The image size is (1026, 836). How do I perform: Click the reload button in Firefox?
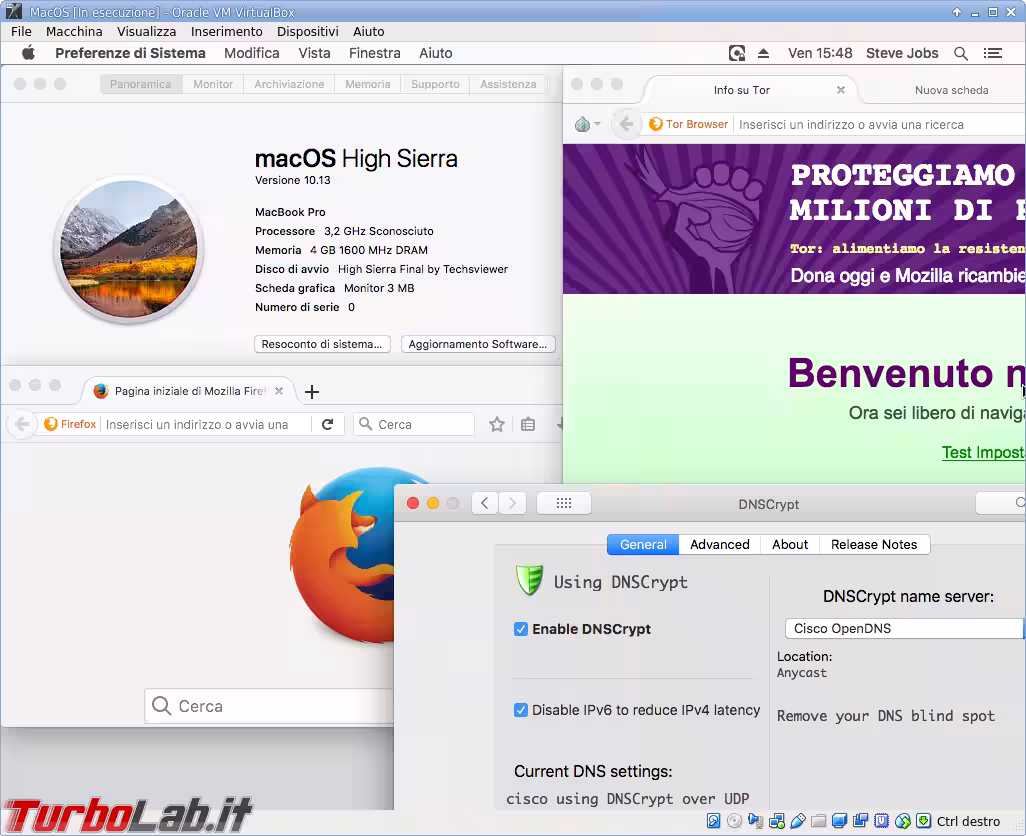(x=327, y=425)
